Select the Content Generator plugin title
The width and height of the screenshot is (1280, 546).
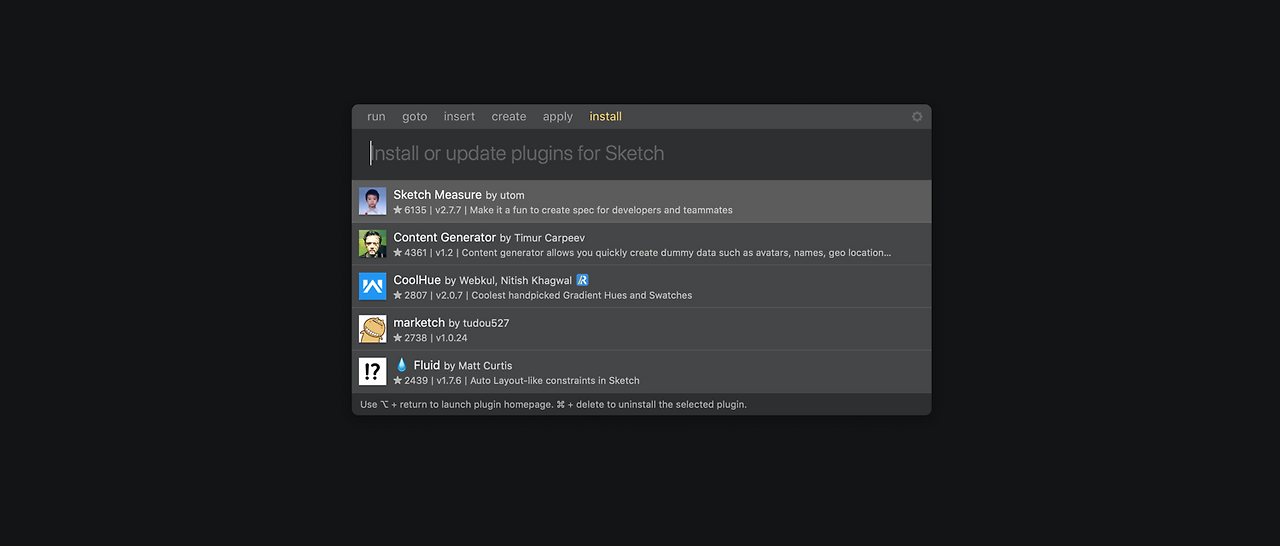[444, 237]
